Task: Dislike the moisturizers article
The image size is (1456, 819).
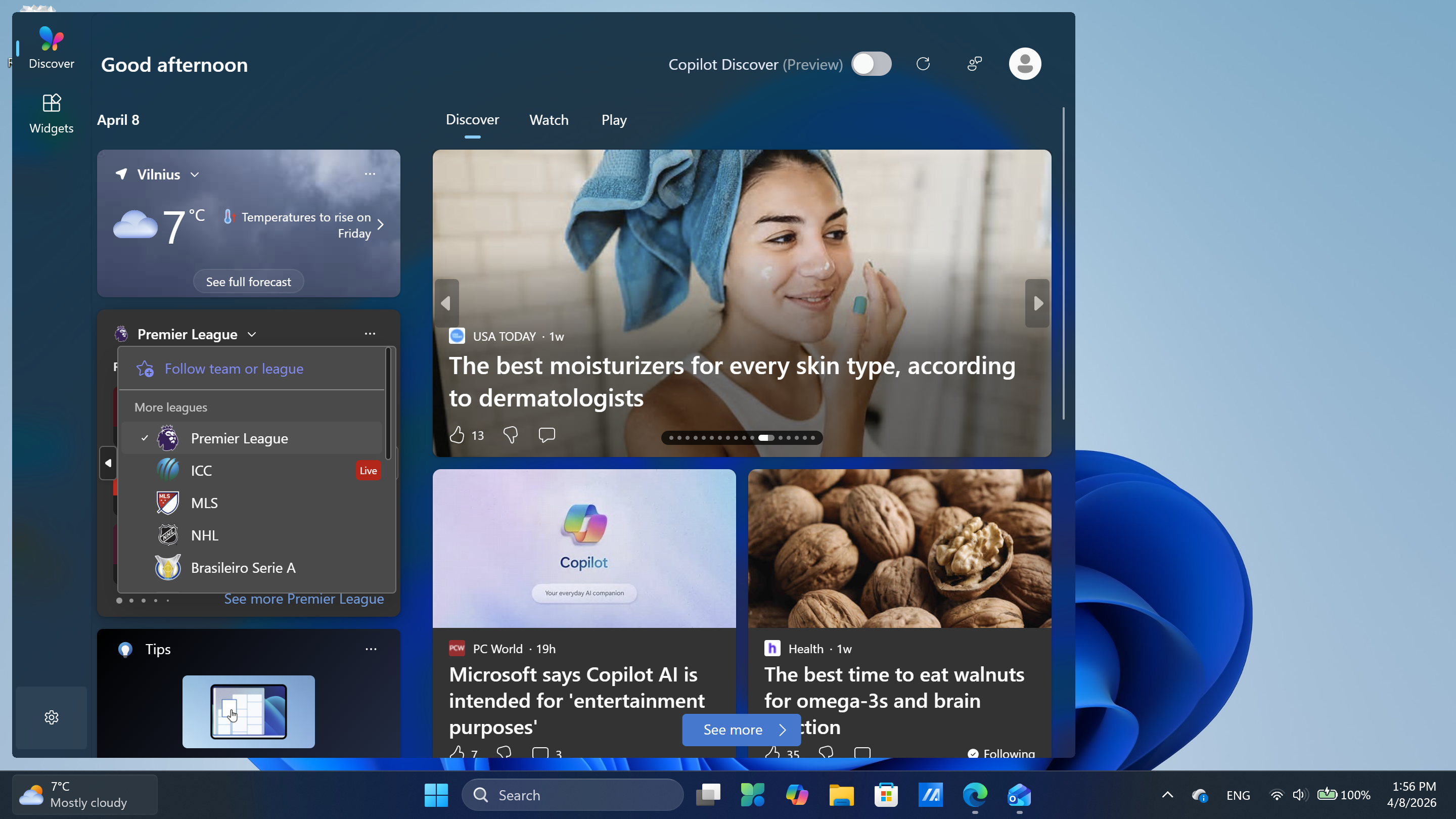Action: tap(511, 435)
